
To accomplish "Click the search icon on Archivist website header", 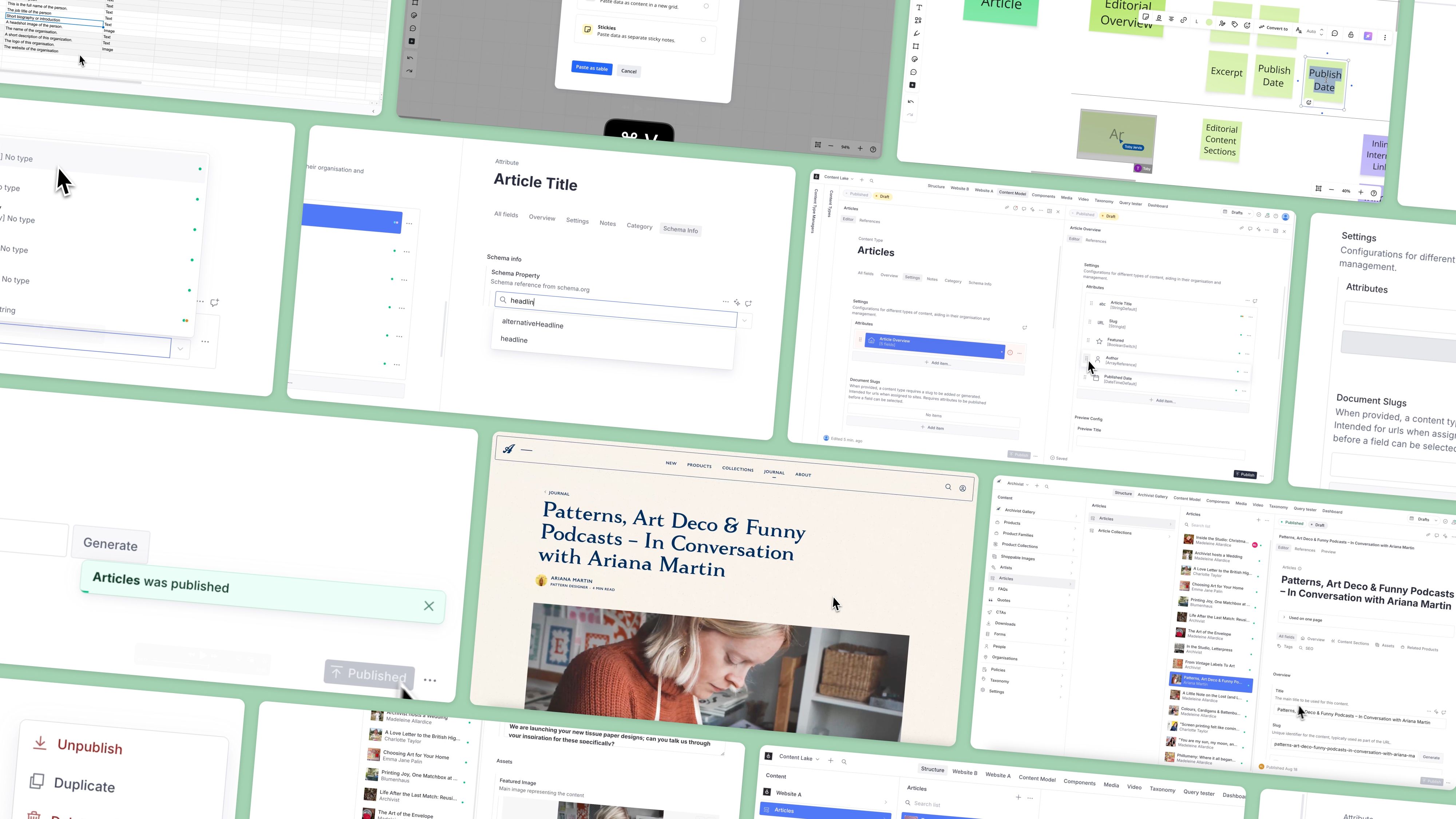I will 949,487.
